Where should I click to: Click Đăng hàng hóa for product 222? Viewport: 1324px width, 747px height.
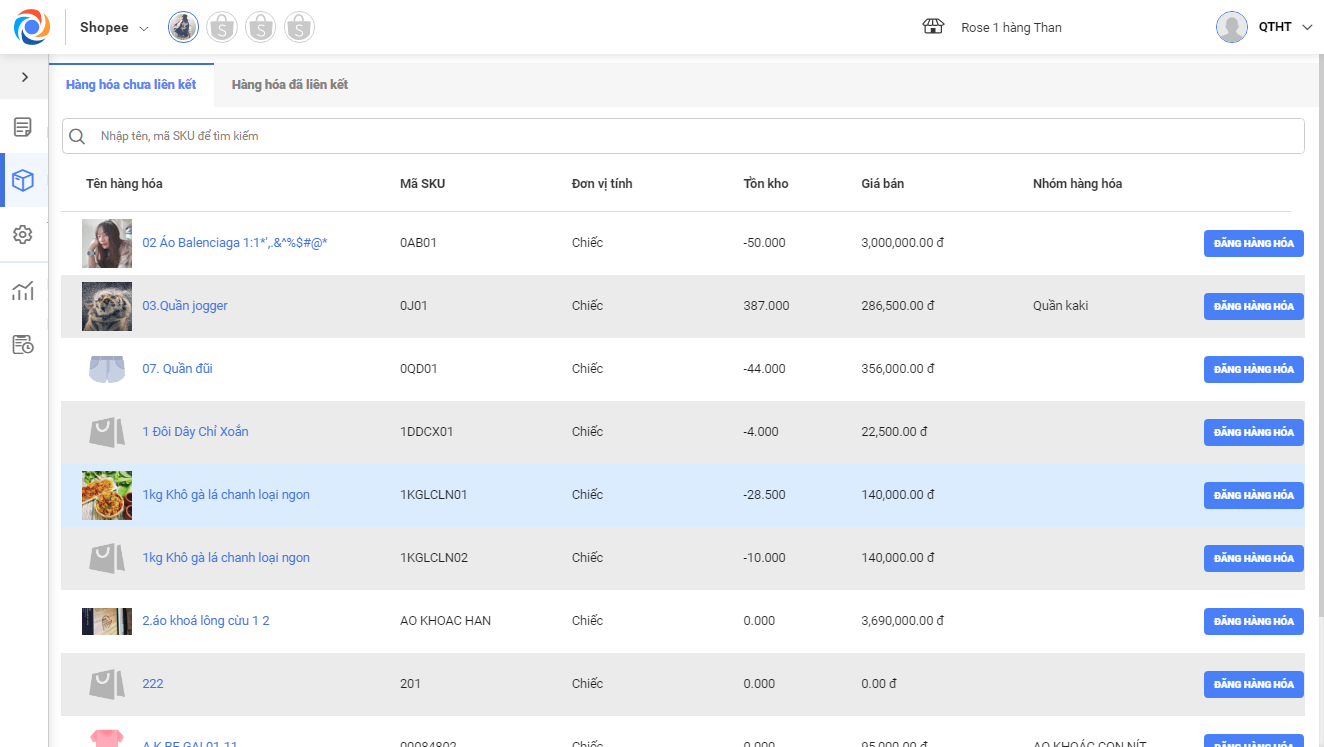pyautogui.click(x=1253, y=684)
